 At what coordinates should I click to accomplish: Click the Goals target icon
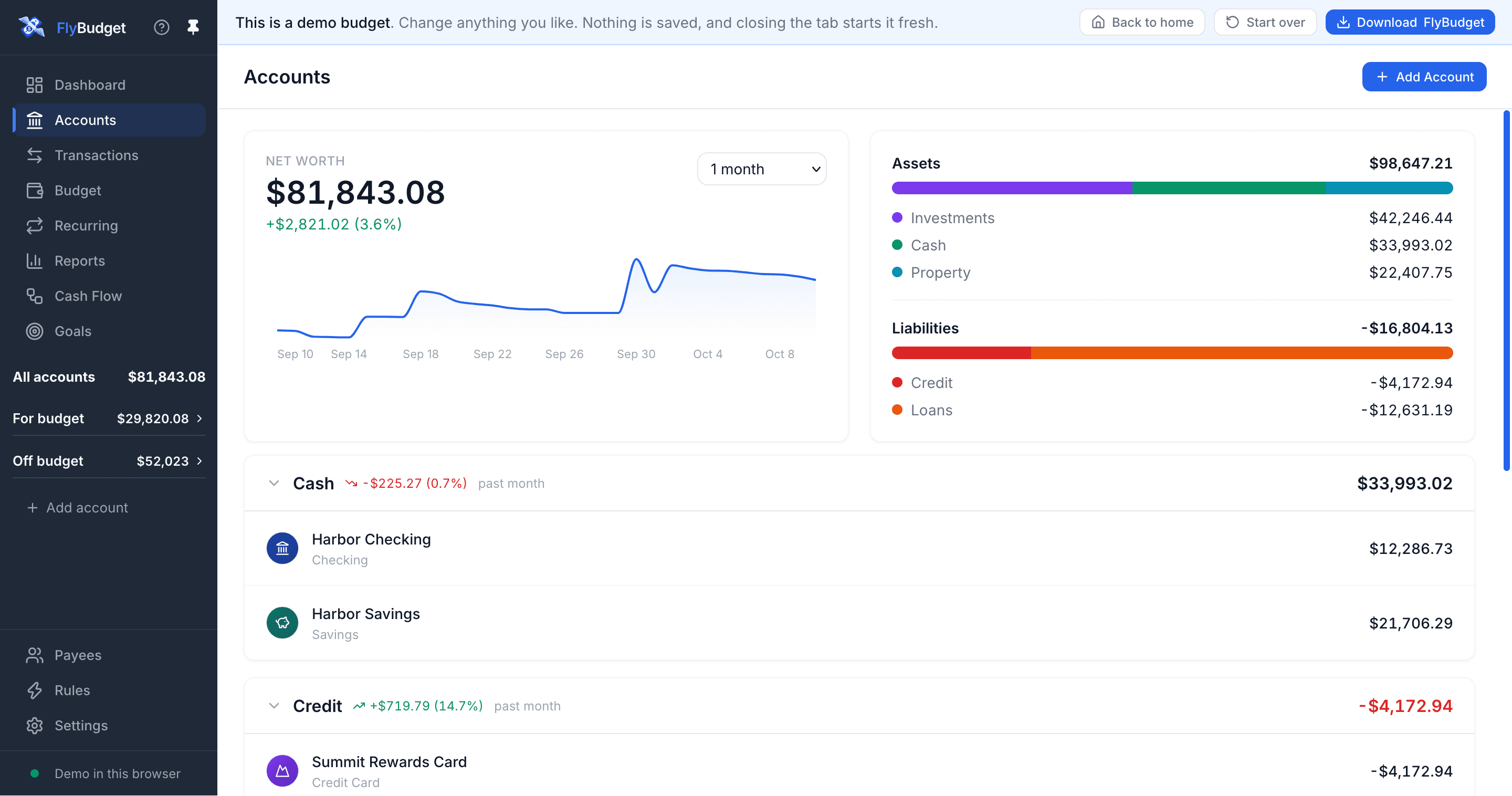[x=35, y=332]
